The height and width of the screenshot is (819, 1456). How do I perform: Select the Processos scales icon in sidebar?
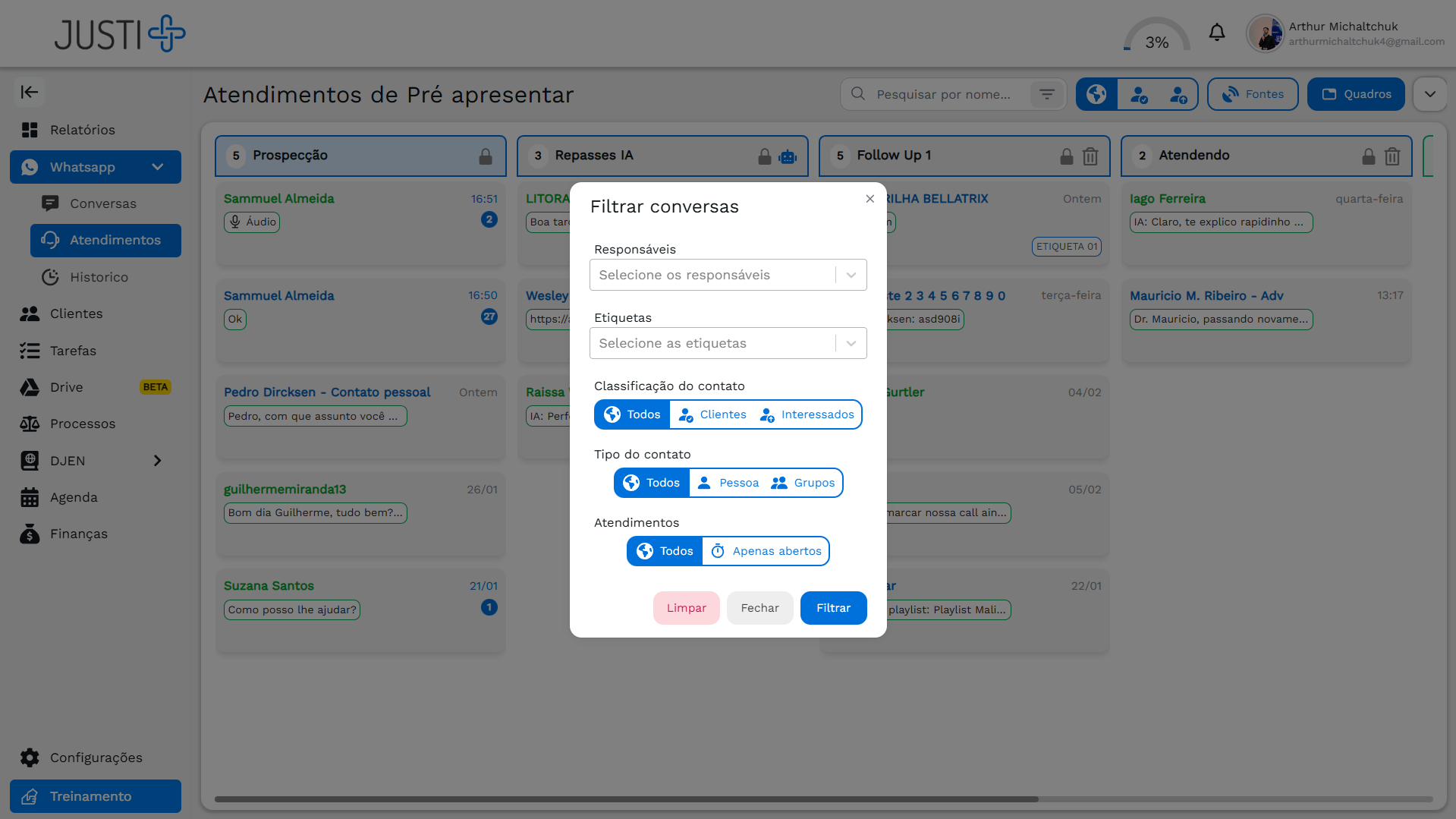tap(30, 424)
